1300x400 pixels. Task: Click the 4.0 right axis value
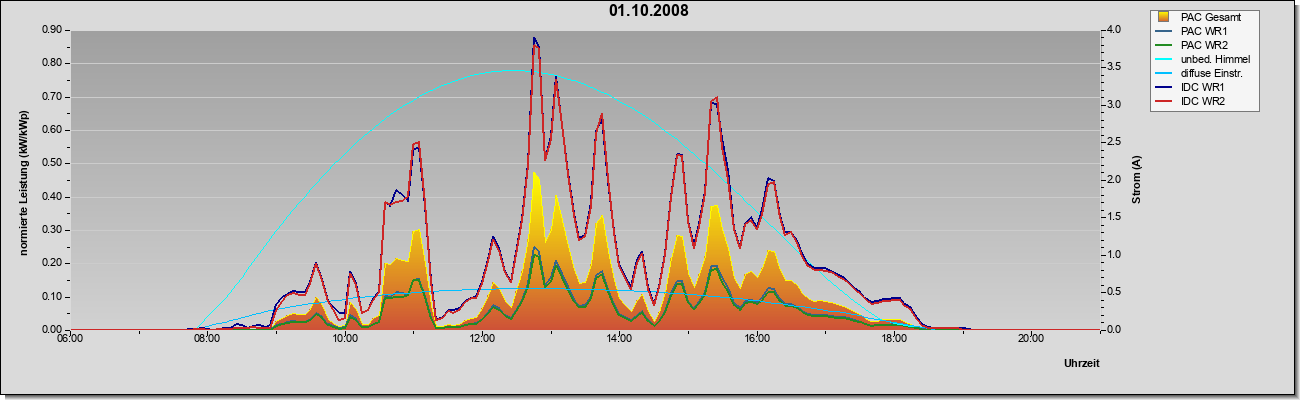(x=1115, y=30)
